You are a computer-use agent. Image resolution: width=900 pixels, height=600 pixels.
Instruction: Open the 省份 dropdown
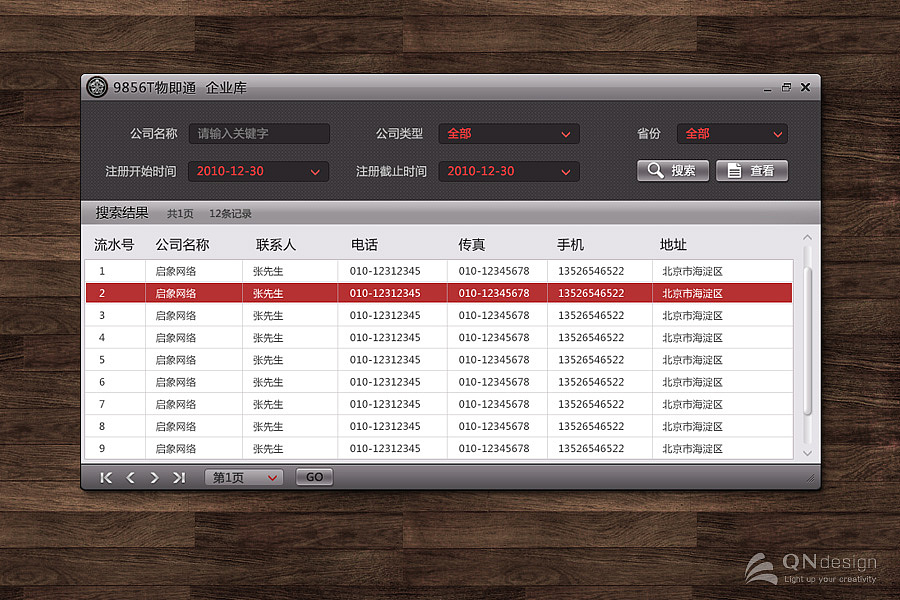coord(732,134)
